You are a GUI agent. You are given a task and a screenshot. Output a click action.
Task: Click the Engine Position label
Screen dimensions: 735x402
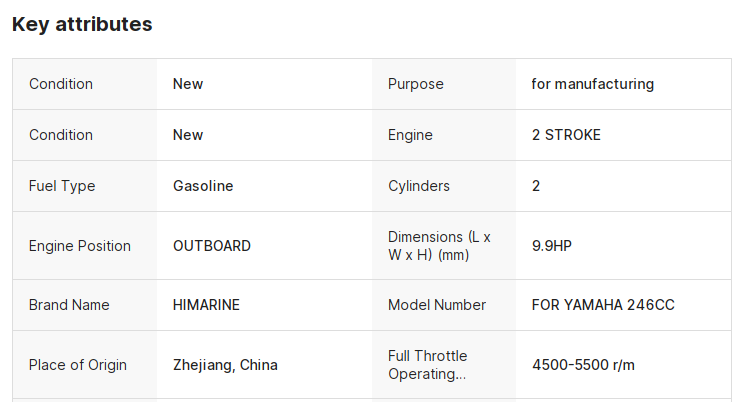coord(80,246)
